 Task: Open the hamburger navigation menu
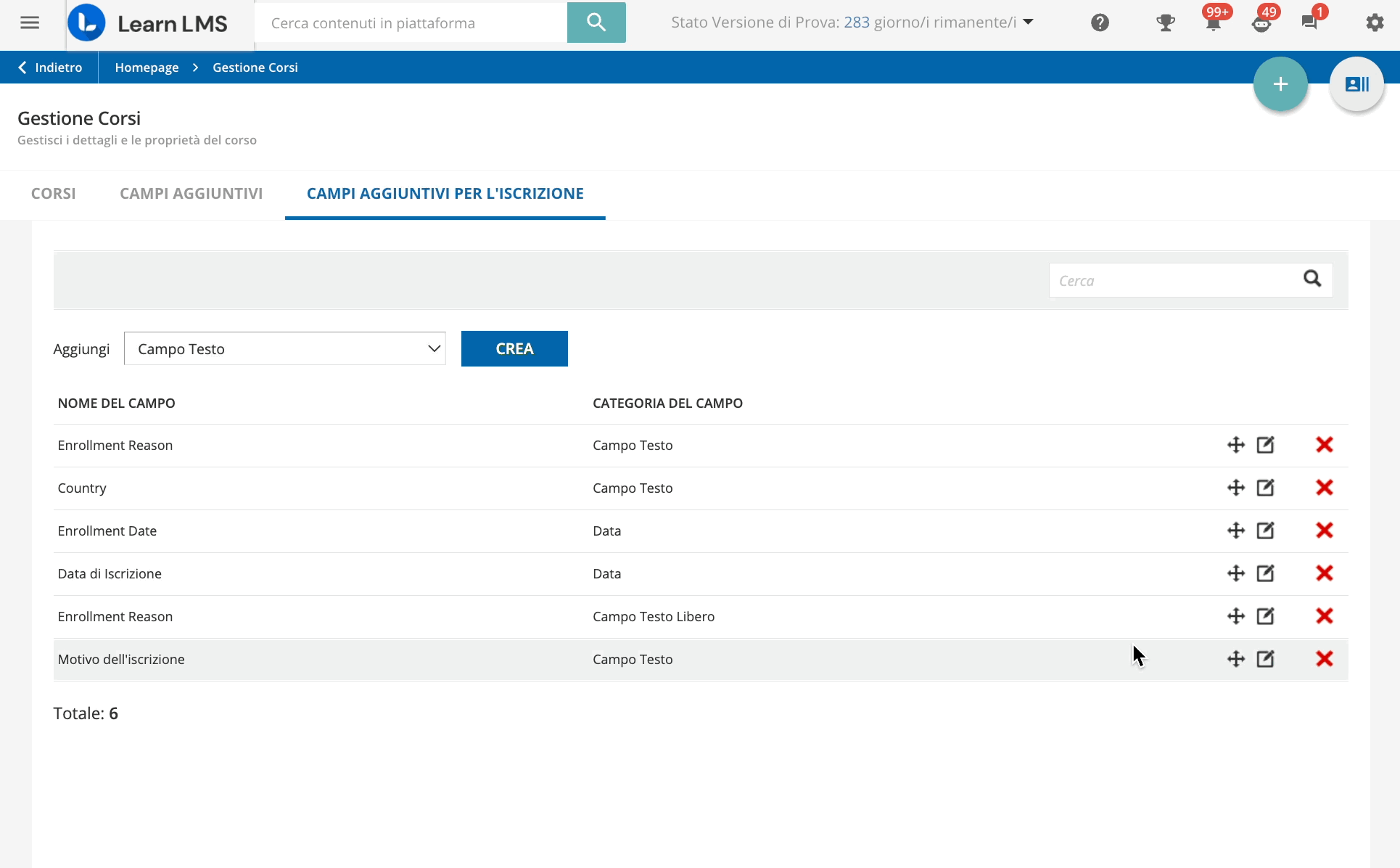click(30, 22)
